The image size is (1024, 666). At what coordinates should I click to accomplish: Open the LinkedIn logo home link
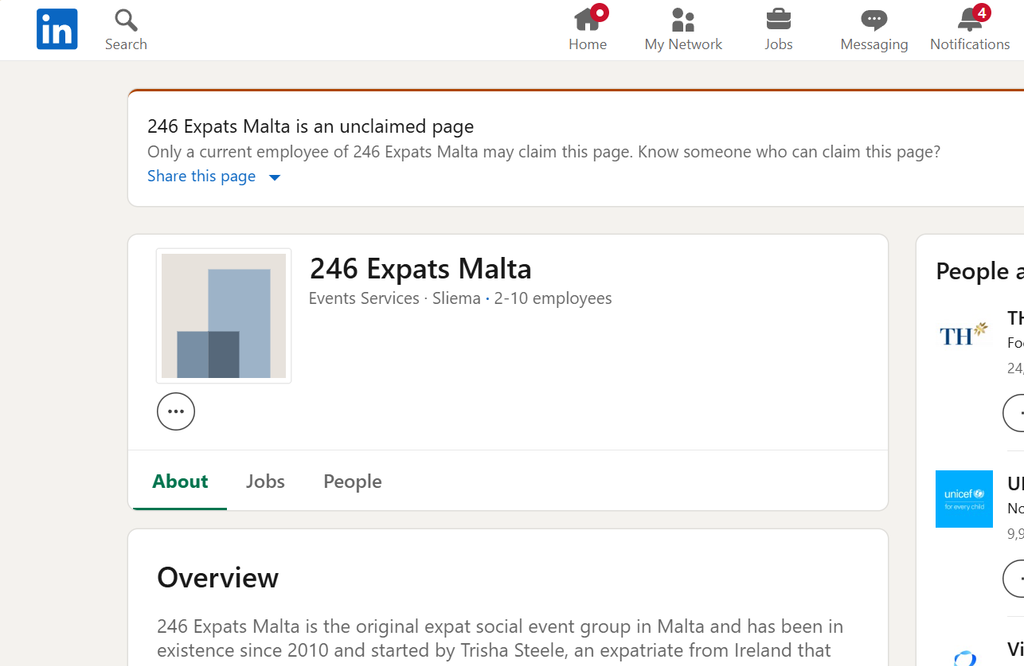57,29
